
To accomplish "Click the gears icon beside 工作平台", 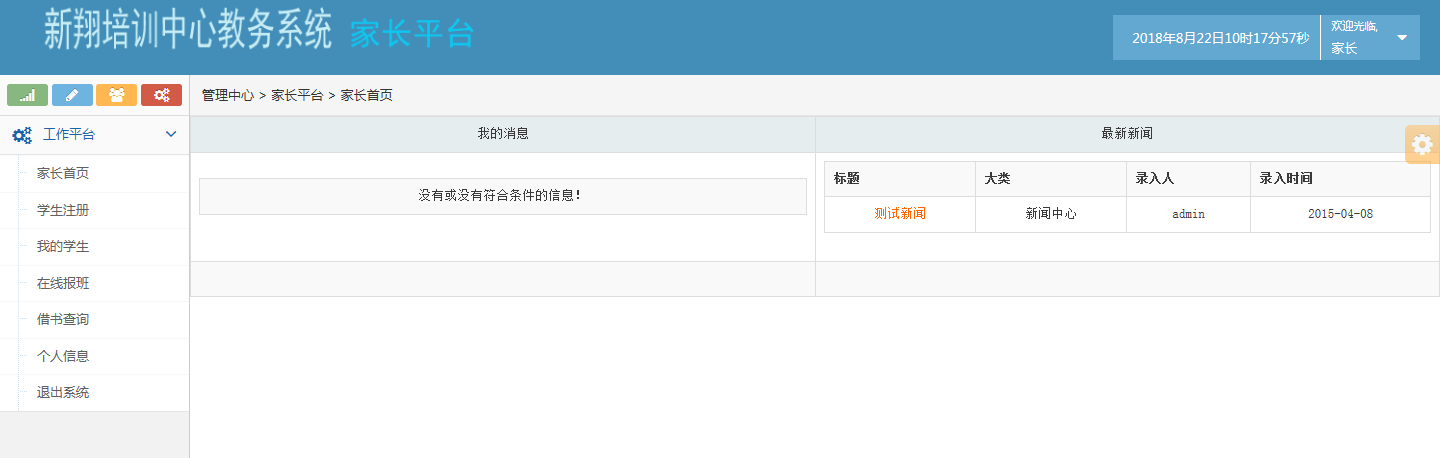I will pyautogui.click(x=21, y=135).
